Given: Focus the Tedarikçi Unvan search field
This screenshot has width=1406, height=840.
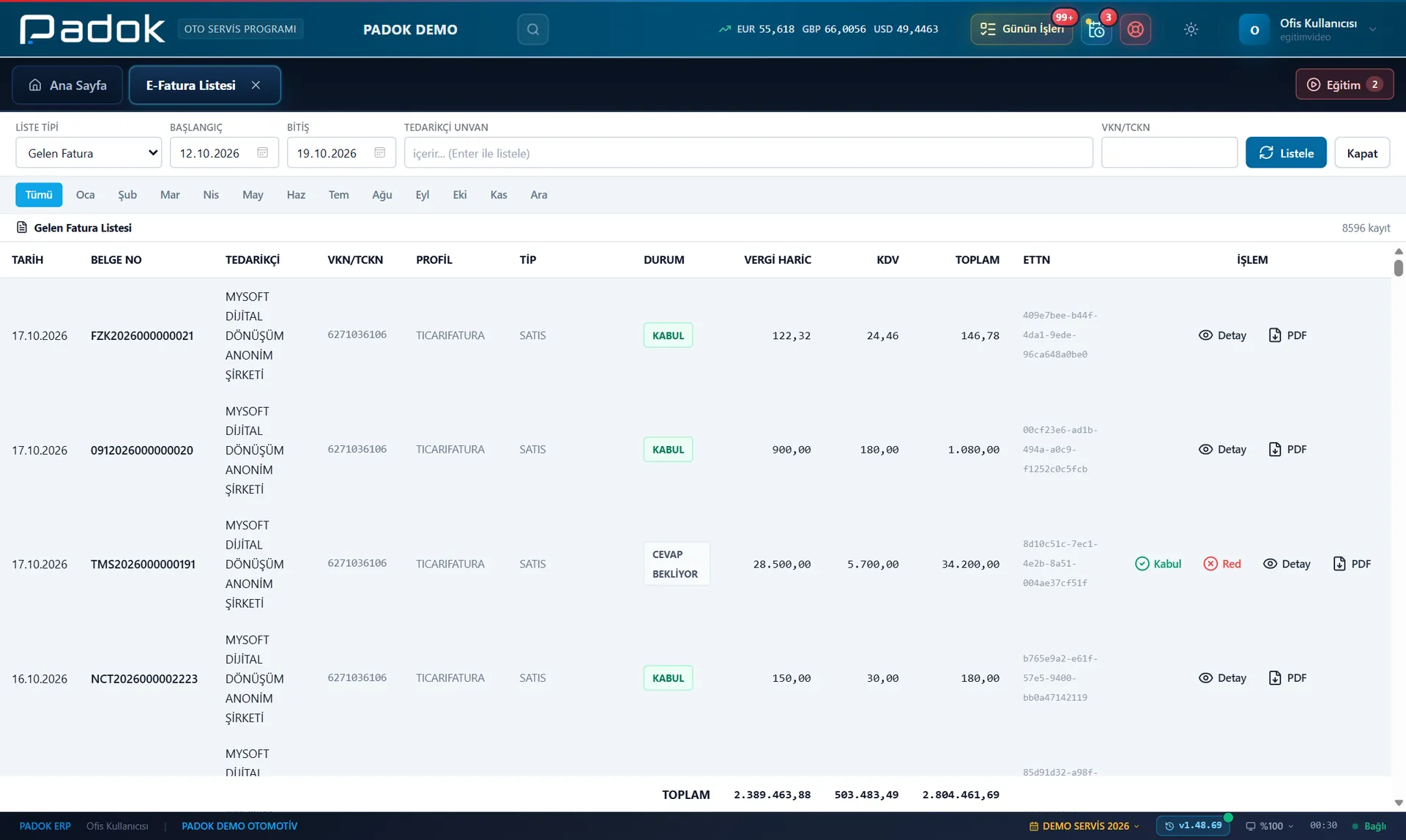Looking at the screenshot, I should [x=748, y=153].
